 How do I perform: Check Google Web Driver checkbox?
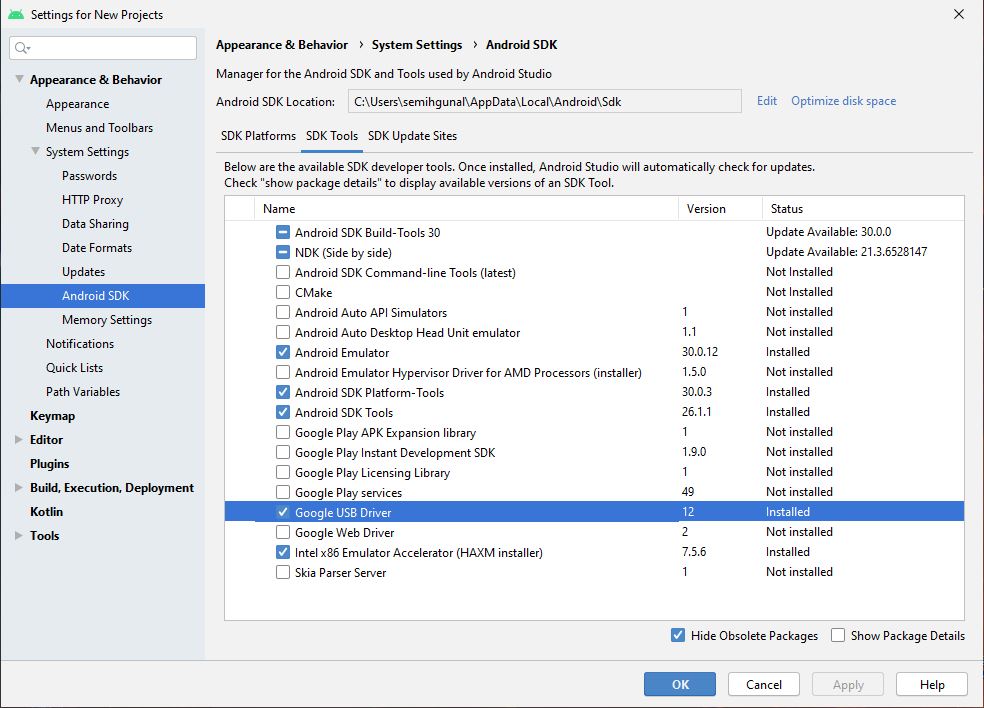tap(283, 532)
